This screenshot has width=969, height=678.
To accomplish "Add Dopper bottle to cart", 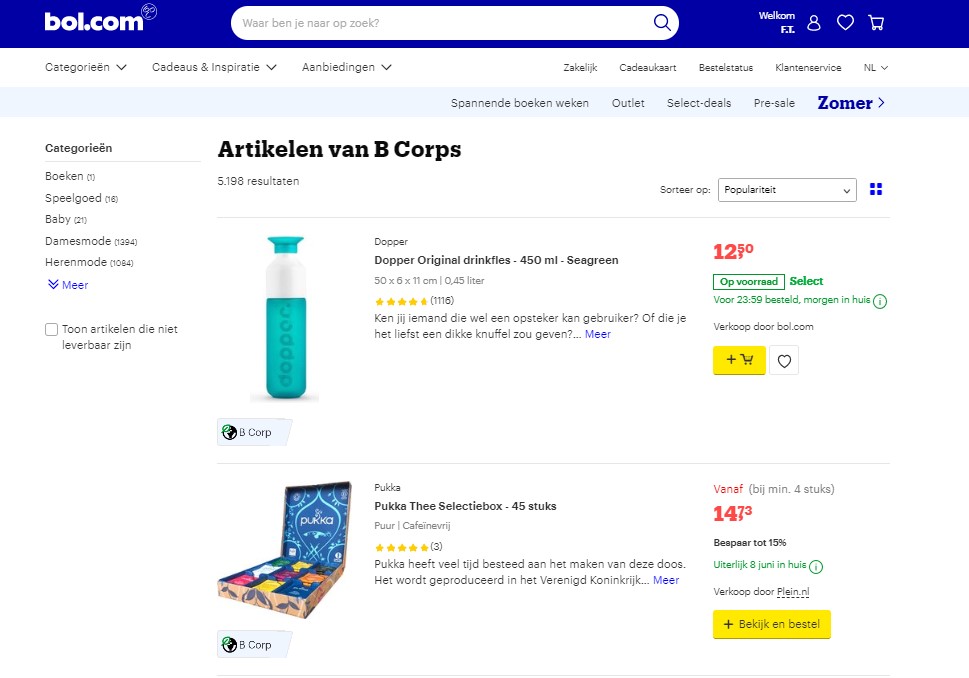I will (739, 360).
